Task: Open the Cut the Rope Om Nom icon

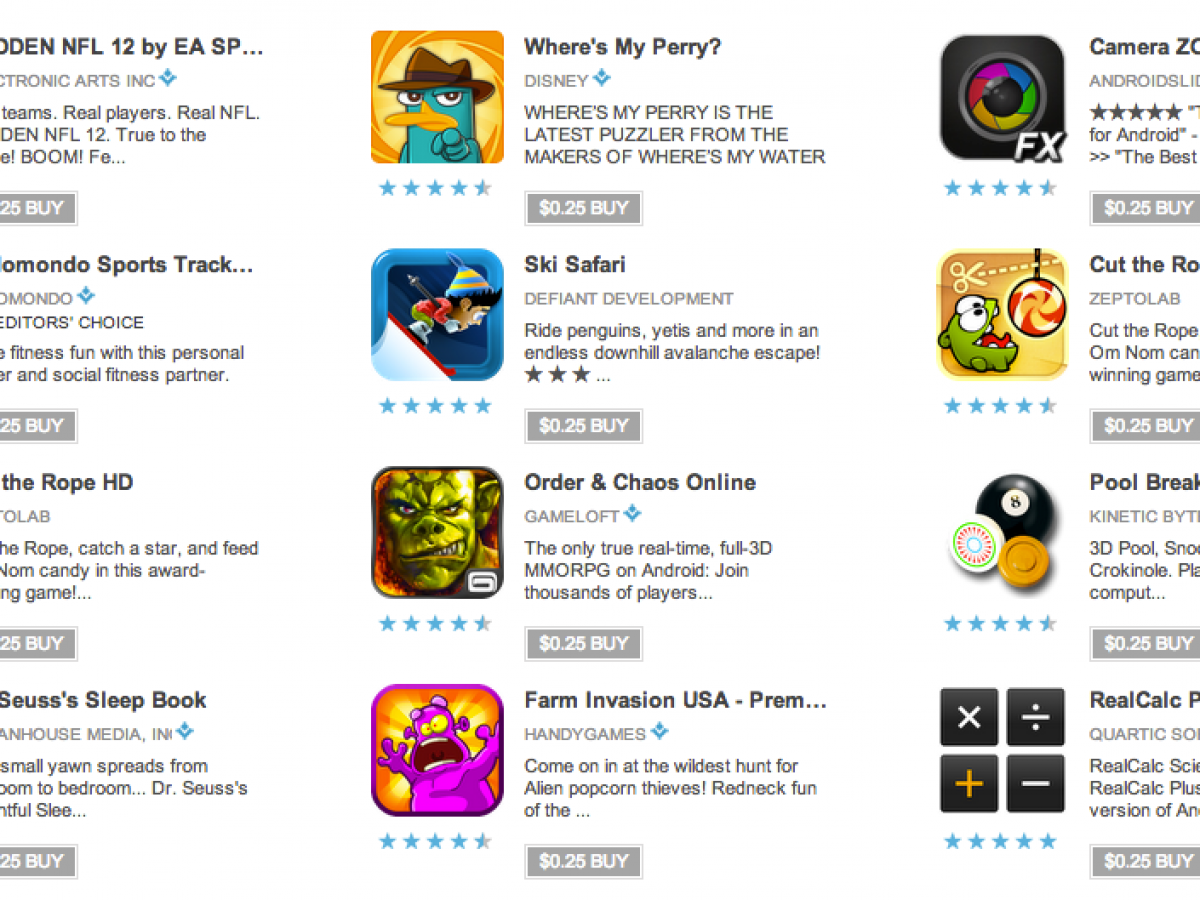Action: point(1002,315)
